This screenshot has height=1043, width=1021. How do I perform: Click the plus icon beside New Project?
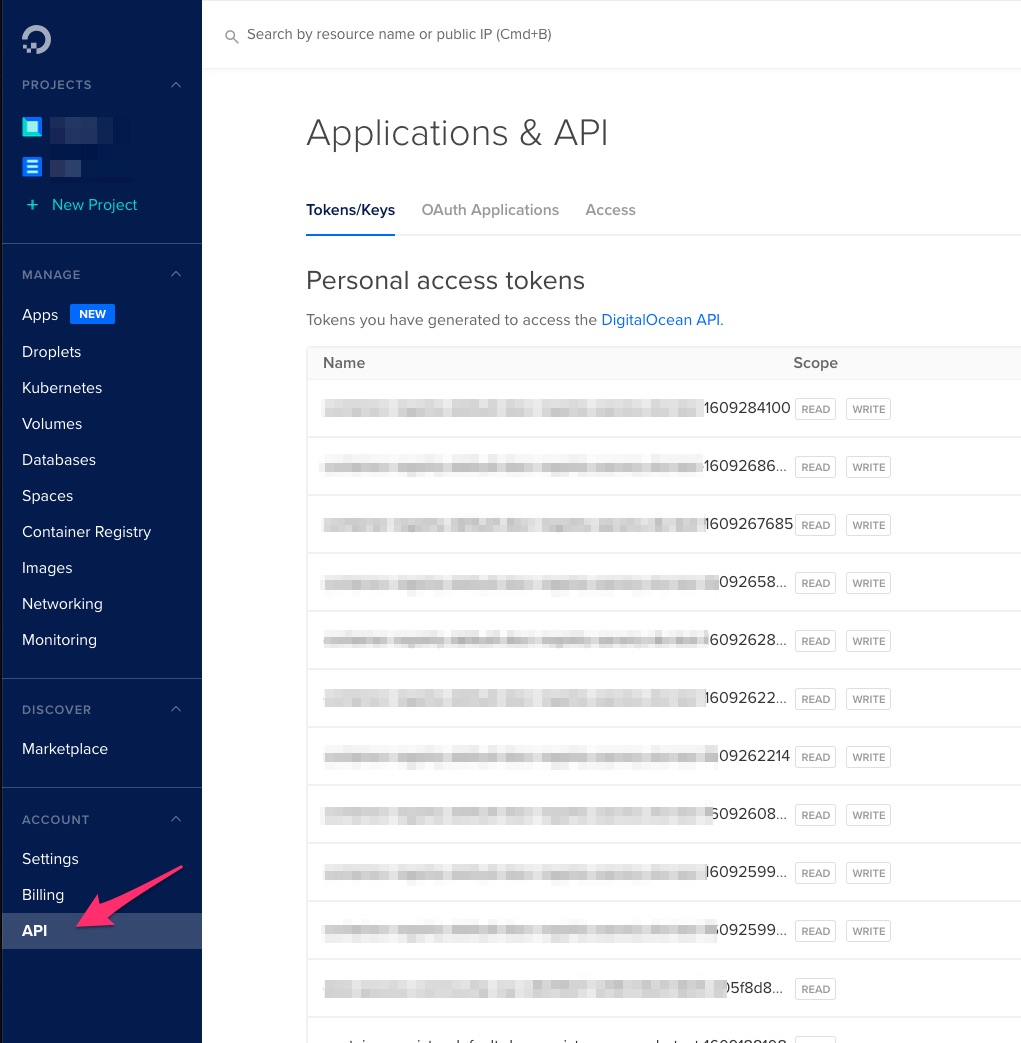[32, 205]
